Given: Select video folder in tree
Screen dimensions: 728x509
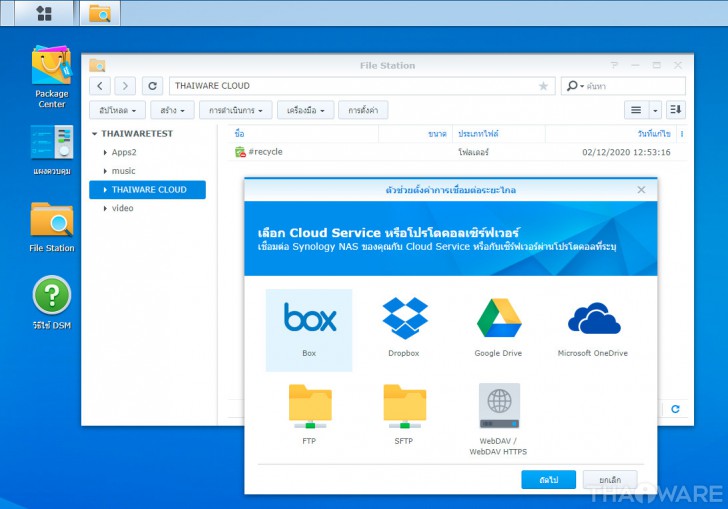Looking at the screenshot, I should [123, 208].
